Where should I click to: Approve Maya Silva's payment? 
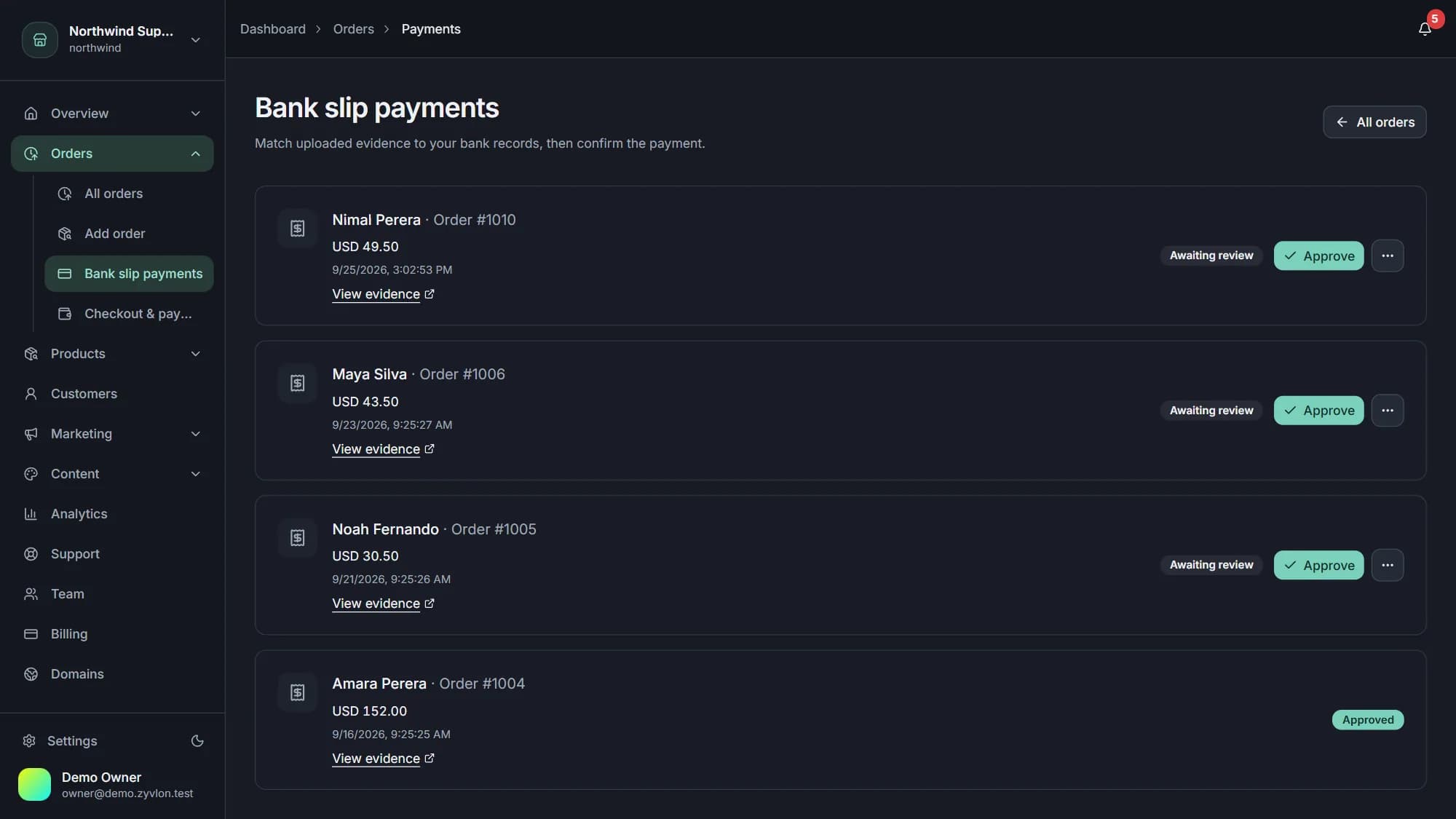1318,411
